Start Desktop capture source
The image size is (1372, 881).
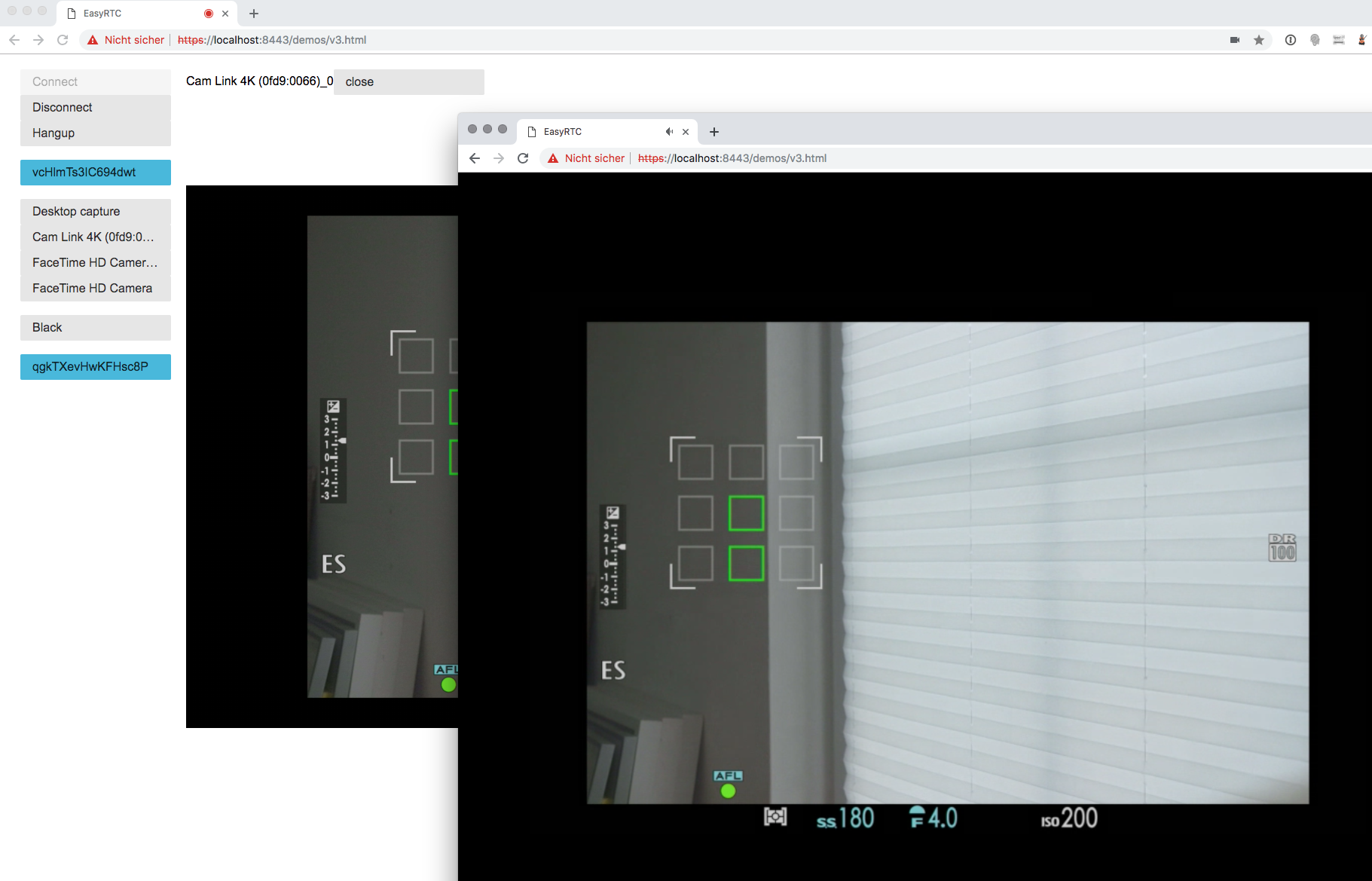[x=96, y=212]
